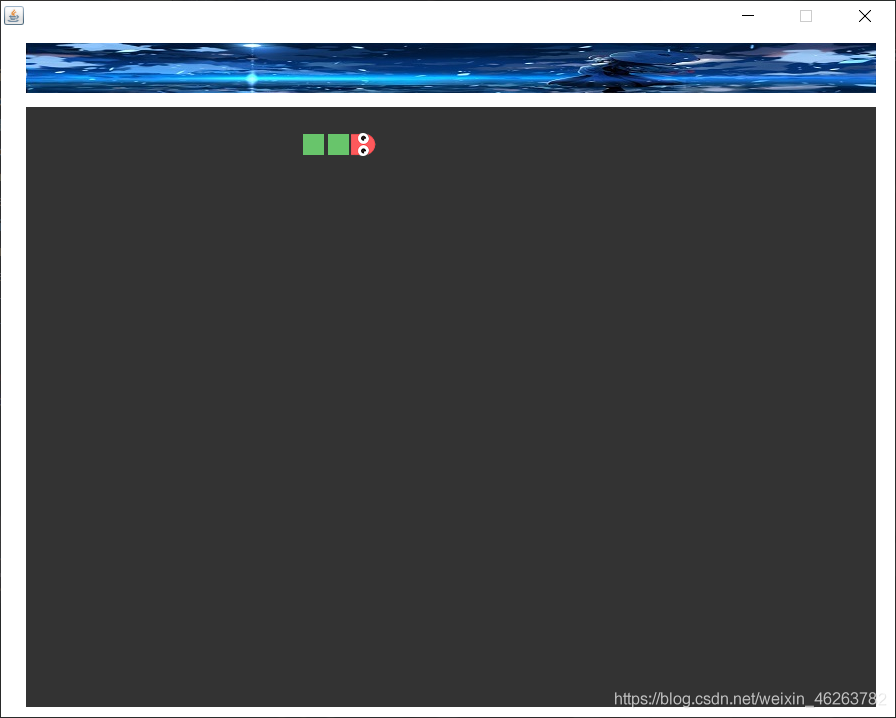Click the blue starry sky header banner

[x=451, y=67]
